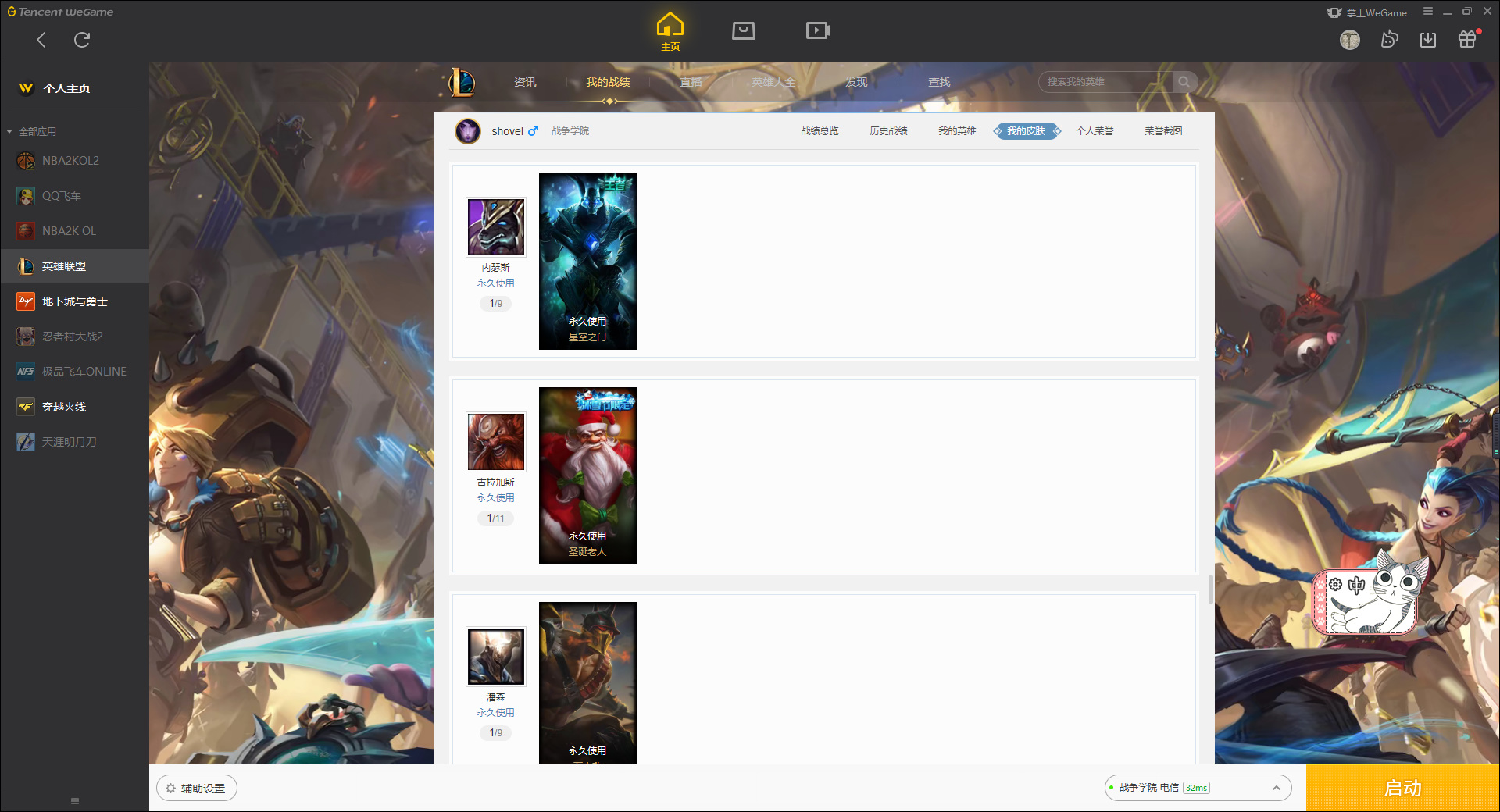Open the 圣诞老人 skin card
The image size is (1500, 812).
[x=587, y=475]
